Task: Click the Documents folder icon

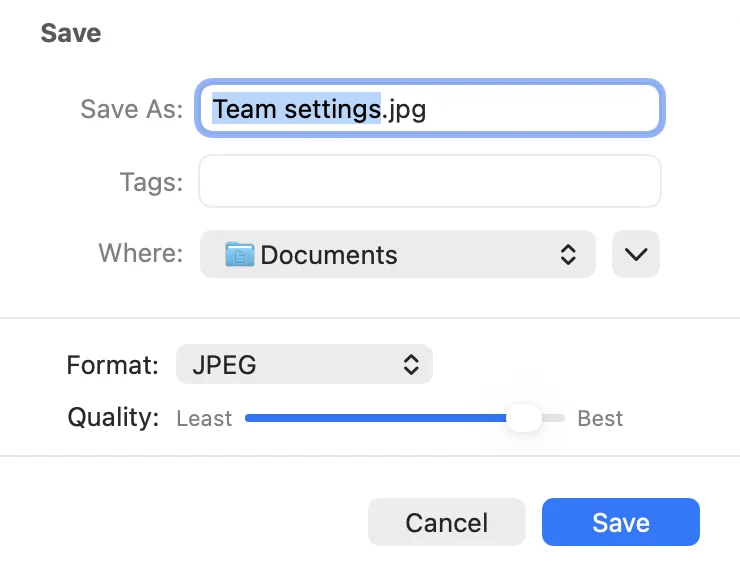Action: pos(240,254)
